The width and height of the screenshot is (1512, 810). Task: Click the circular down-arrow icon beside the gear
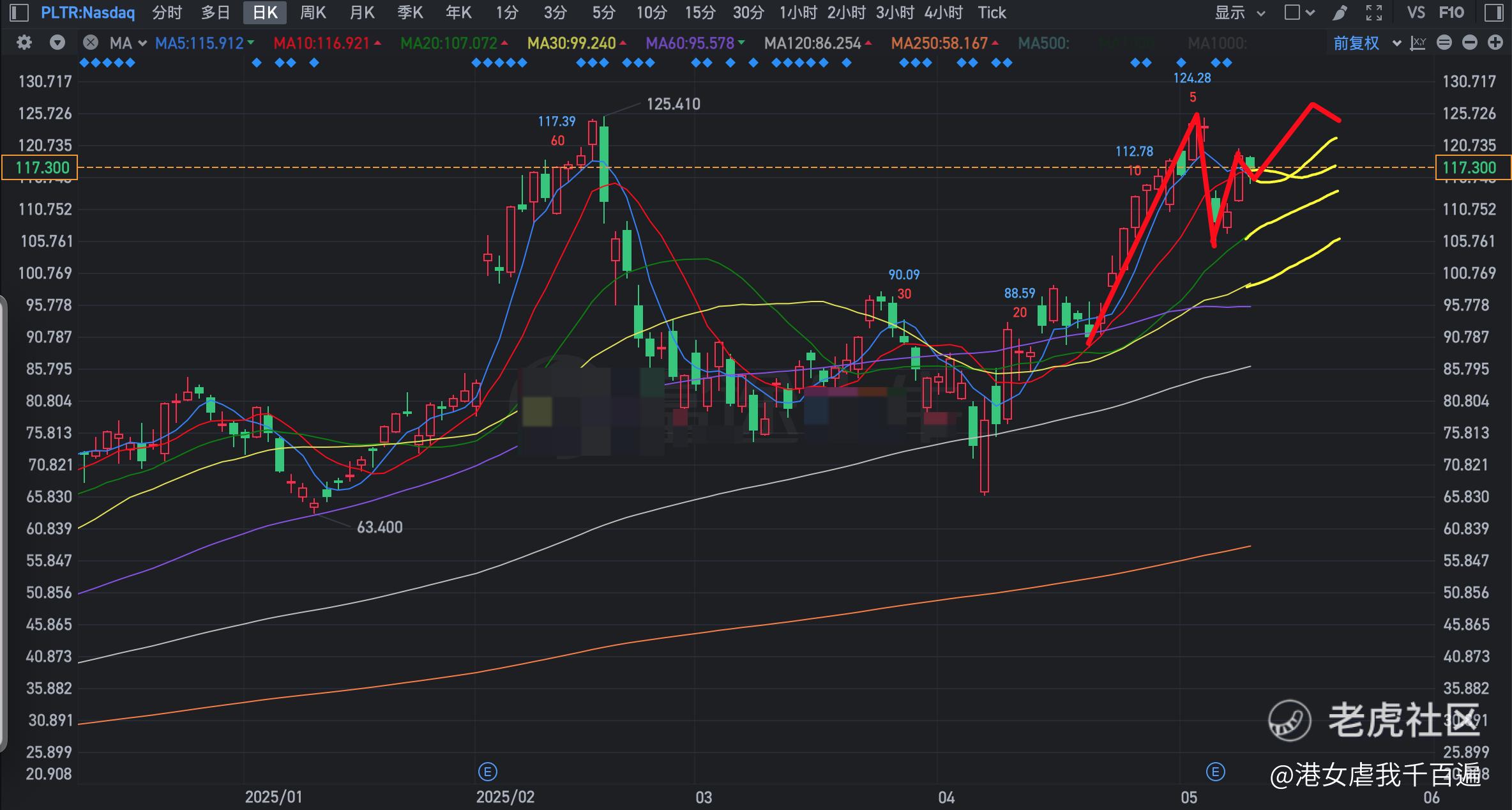(57, 43)
